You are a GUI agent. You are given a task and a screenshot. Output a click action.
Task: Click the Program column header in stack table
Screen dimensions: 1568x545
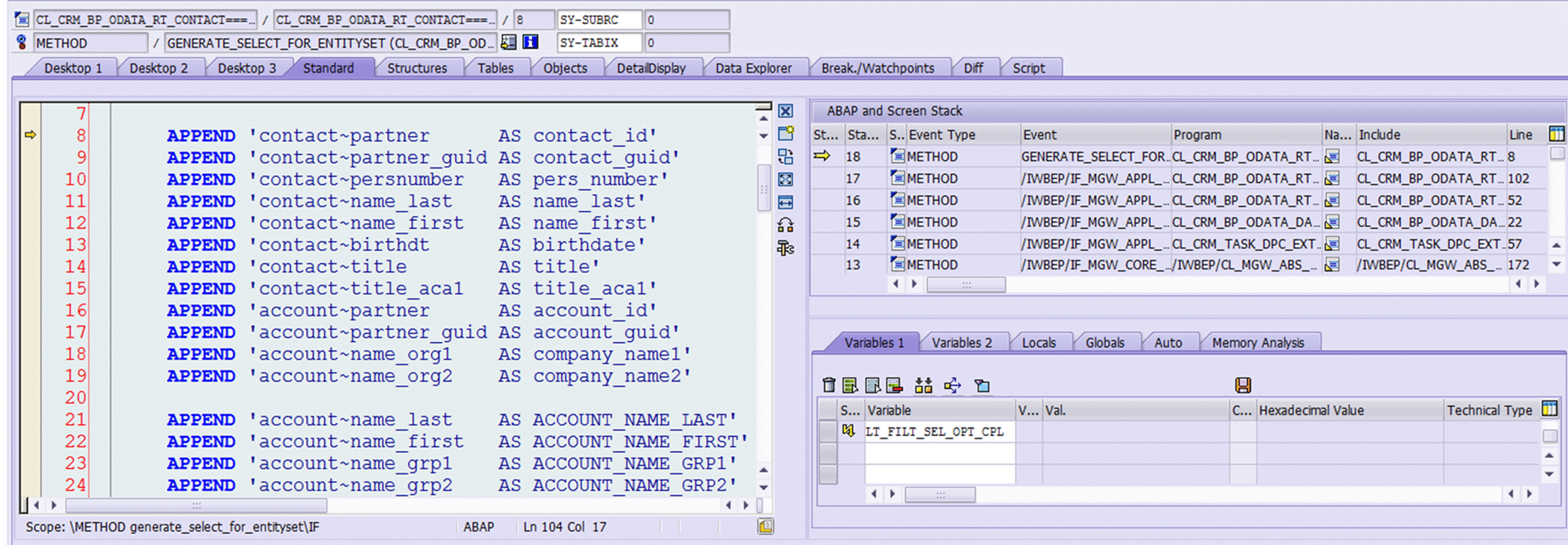tap(1247, 135)
